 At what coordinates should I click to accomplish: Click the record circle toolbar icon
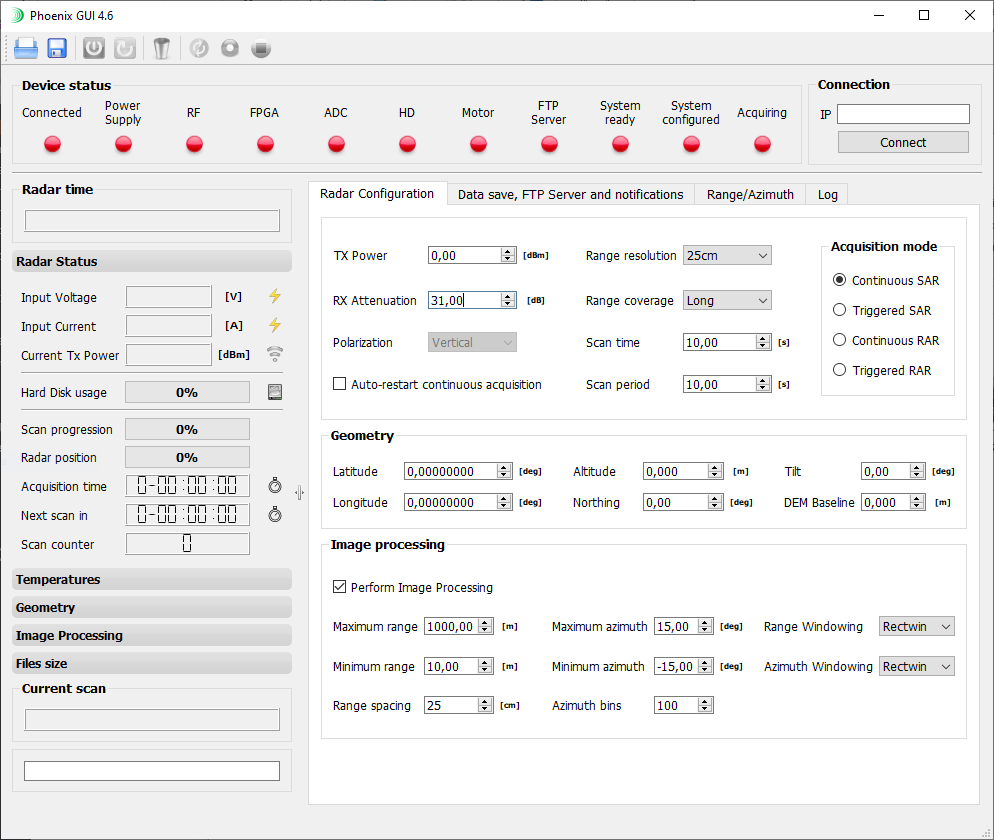pos(230,48)
